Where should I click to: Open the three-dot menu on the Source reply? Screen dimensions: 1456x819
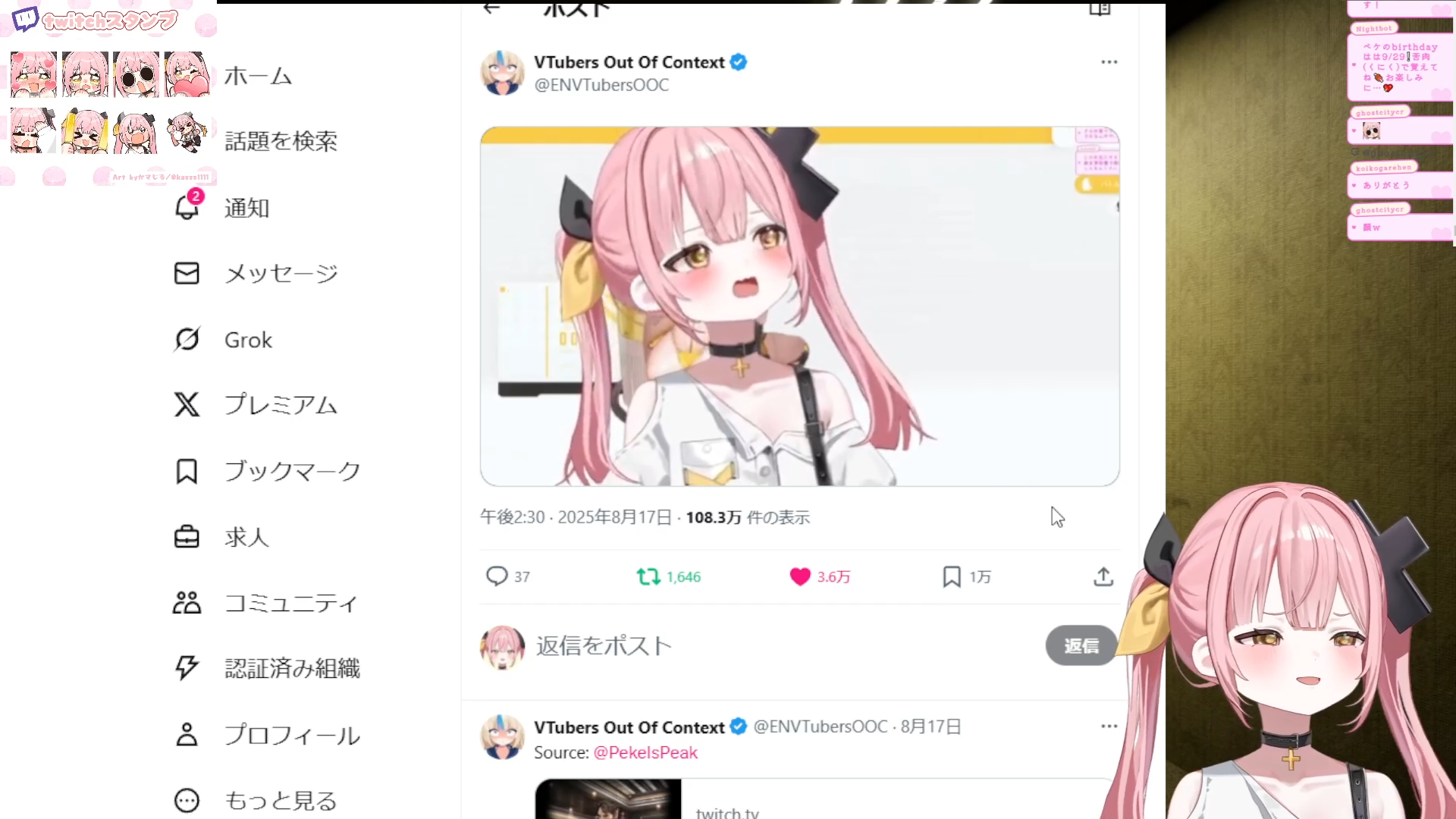click(1109, 726)
